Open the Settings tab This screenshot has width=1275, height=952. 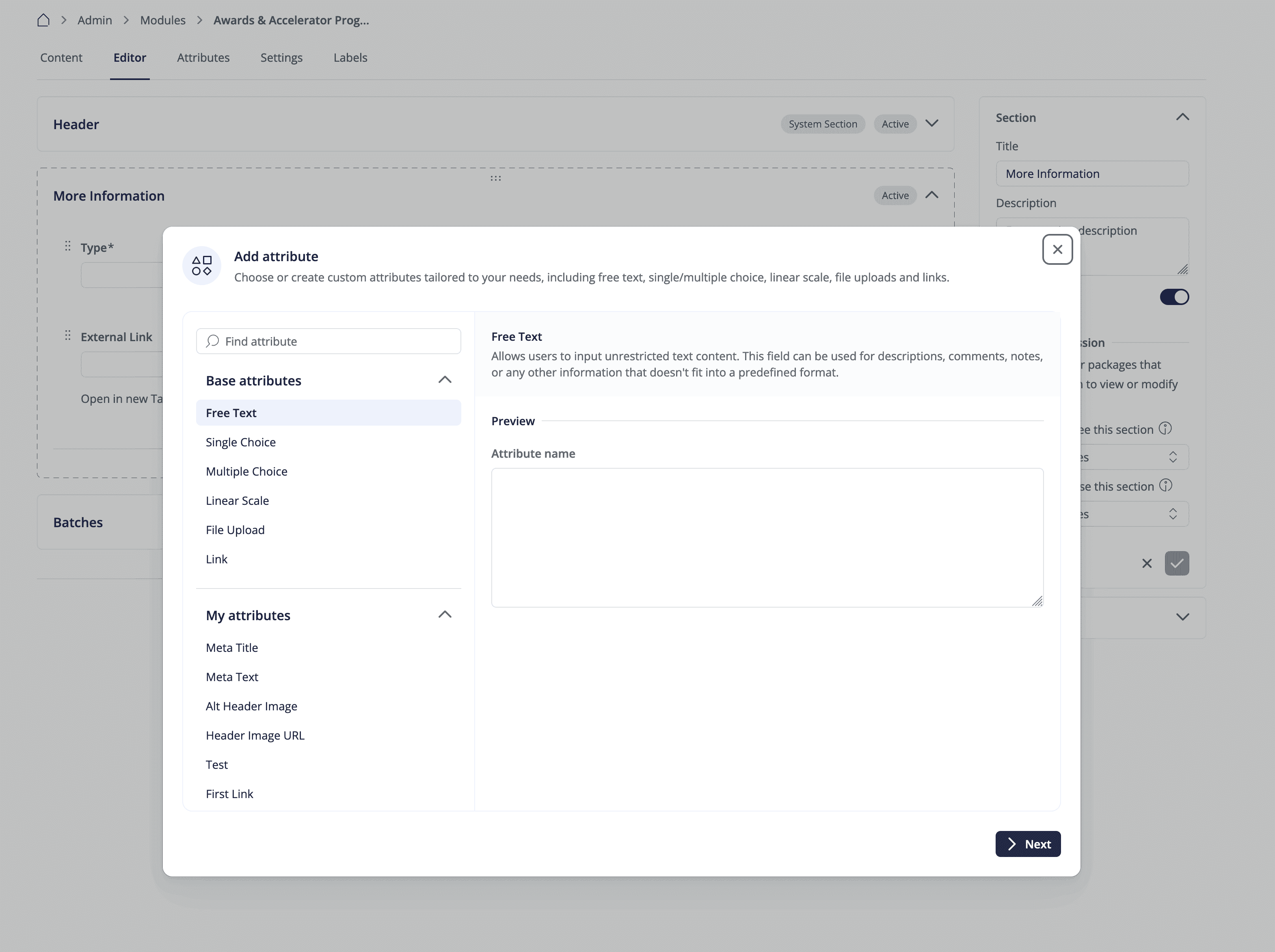pos(281,58)
